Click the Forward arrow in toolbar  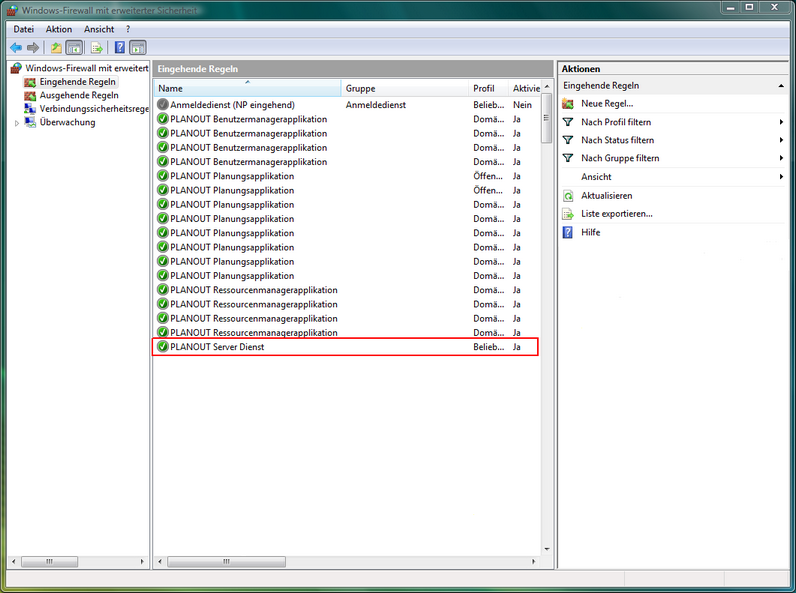(x=33, y=48)
